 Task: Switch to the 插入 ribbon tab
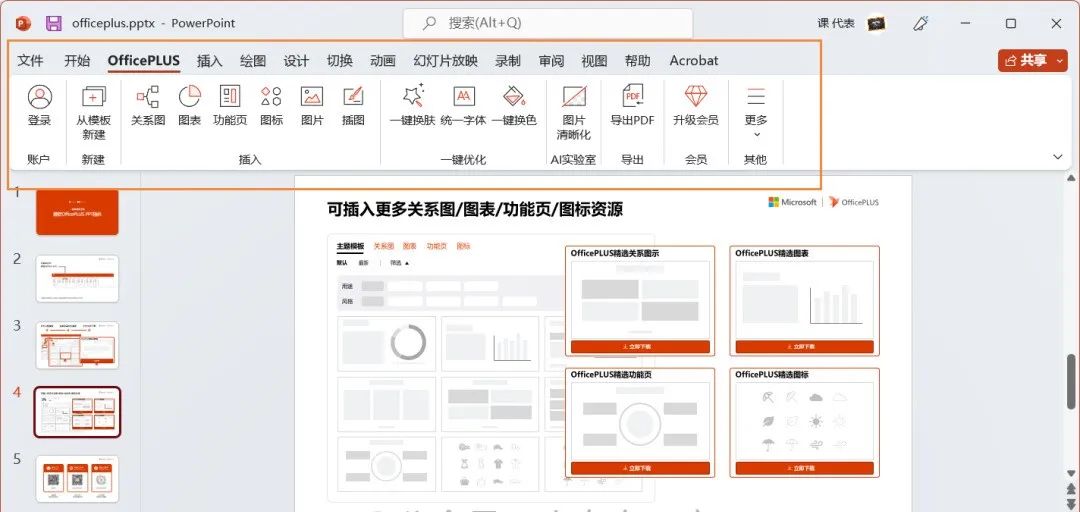pyautogui.click(x=210, y=61)
